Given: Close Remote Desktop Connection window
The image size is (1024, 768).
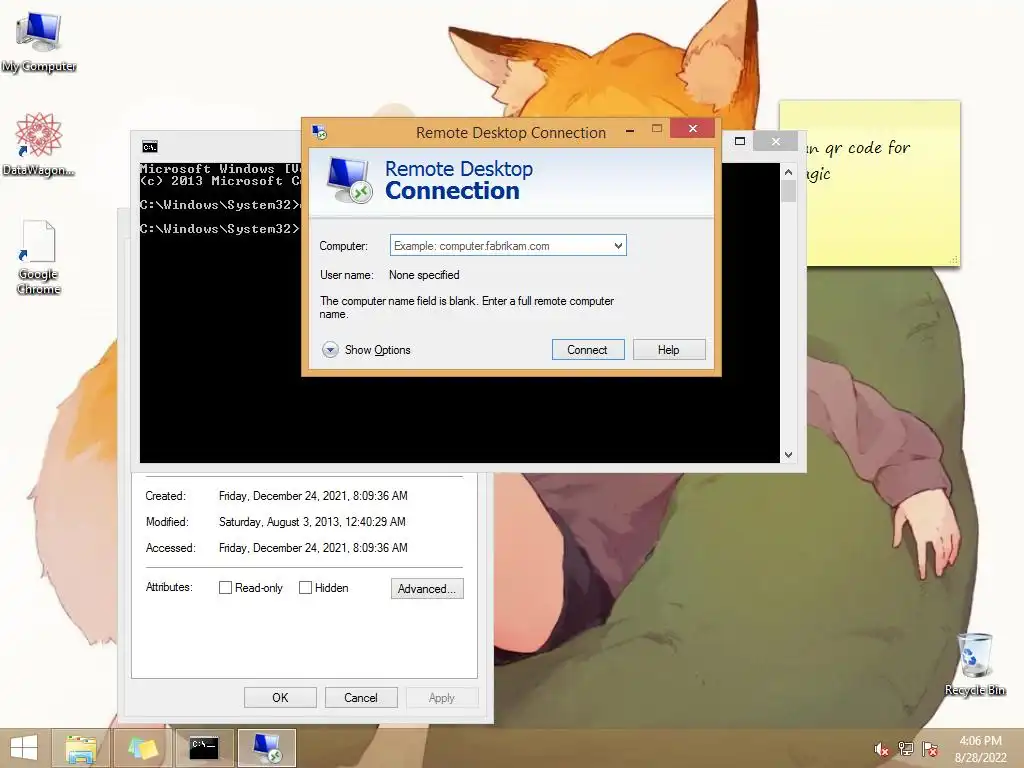Looking at the screenshot, I should coord(693,129).
